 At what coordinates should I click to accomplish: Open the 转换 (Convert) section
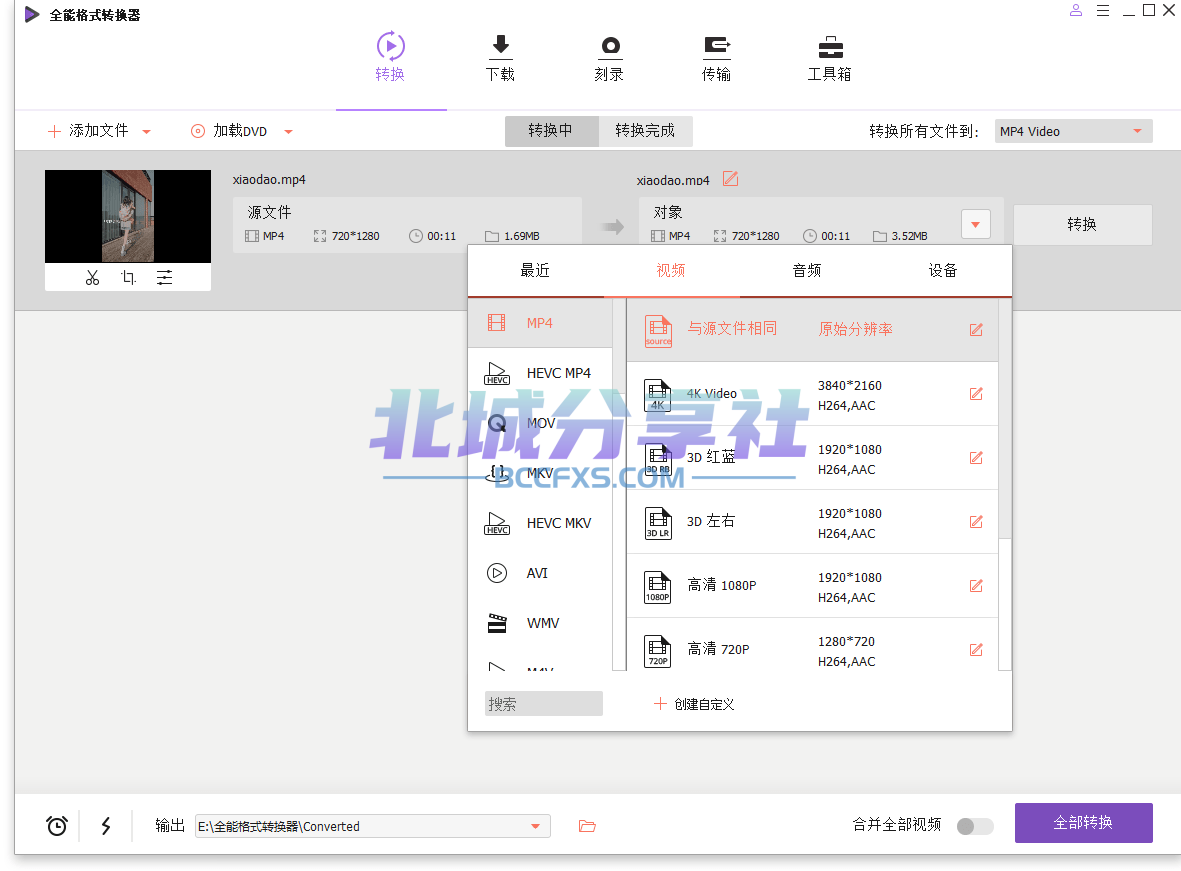point(390,57)
